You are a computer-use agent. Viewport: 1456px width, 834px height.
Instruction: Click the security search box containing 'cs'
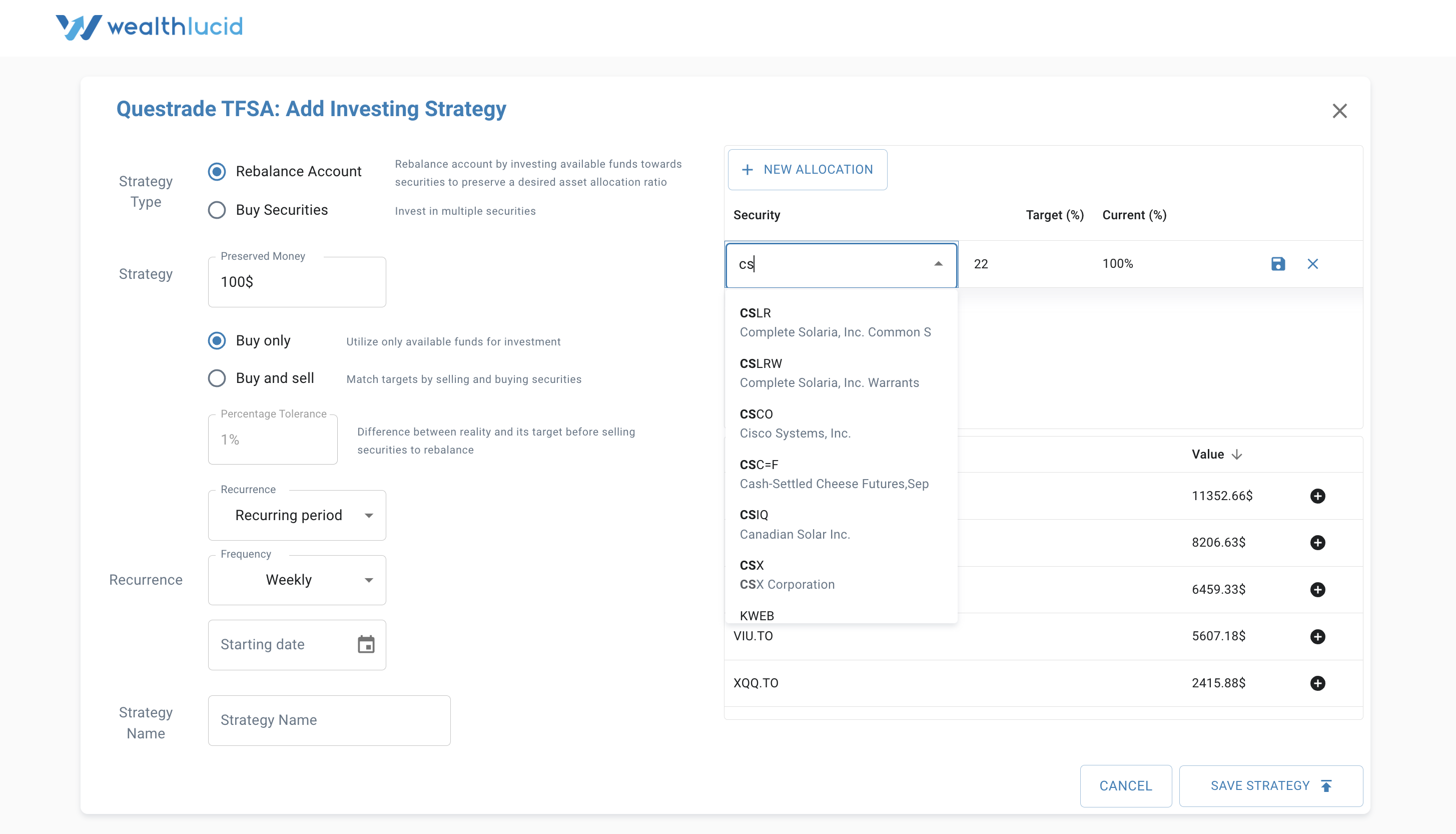(x=841, y=265)
